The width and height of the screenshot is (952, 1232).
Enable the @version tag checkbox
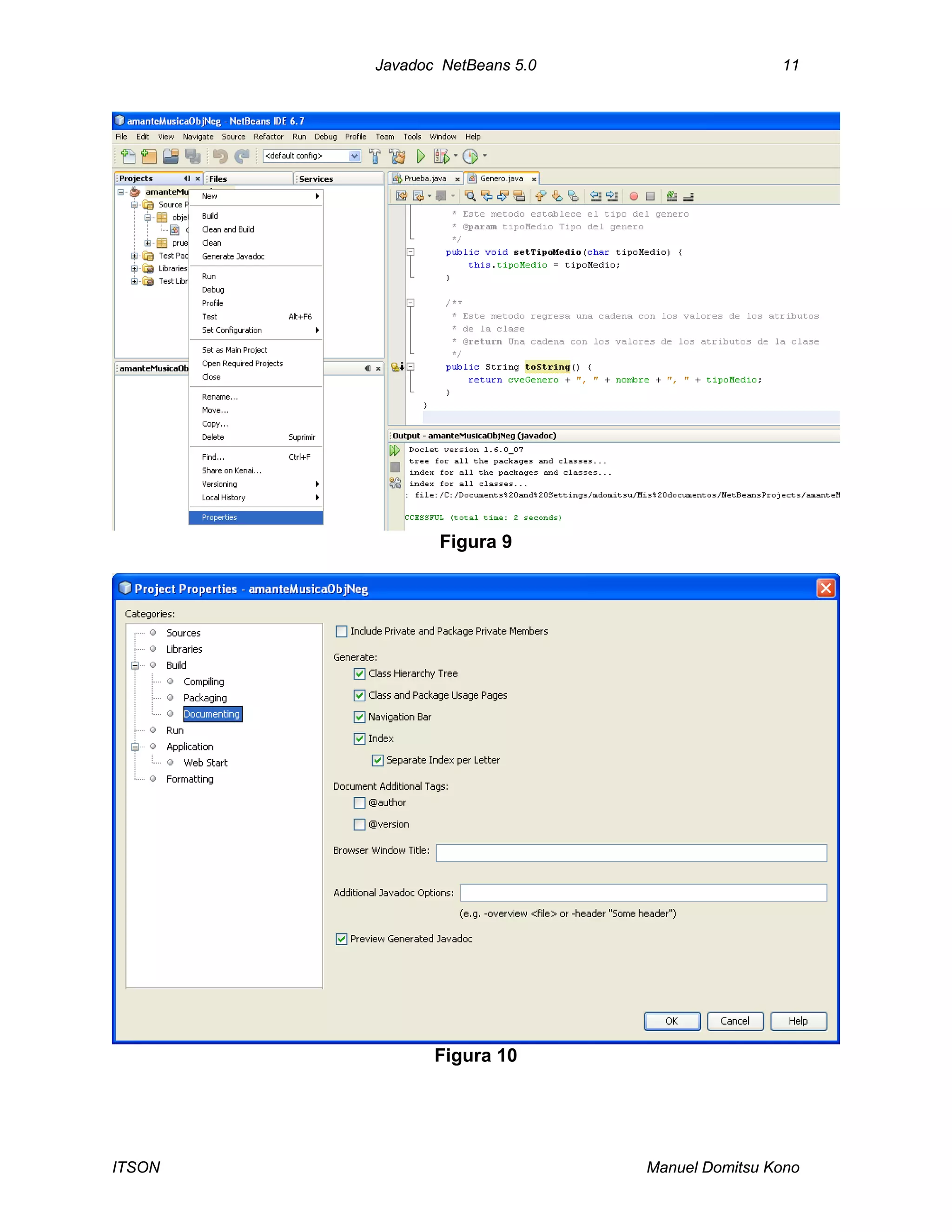point(359,825)
